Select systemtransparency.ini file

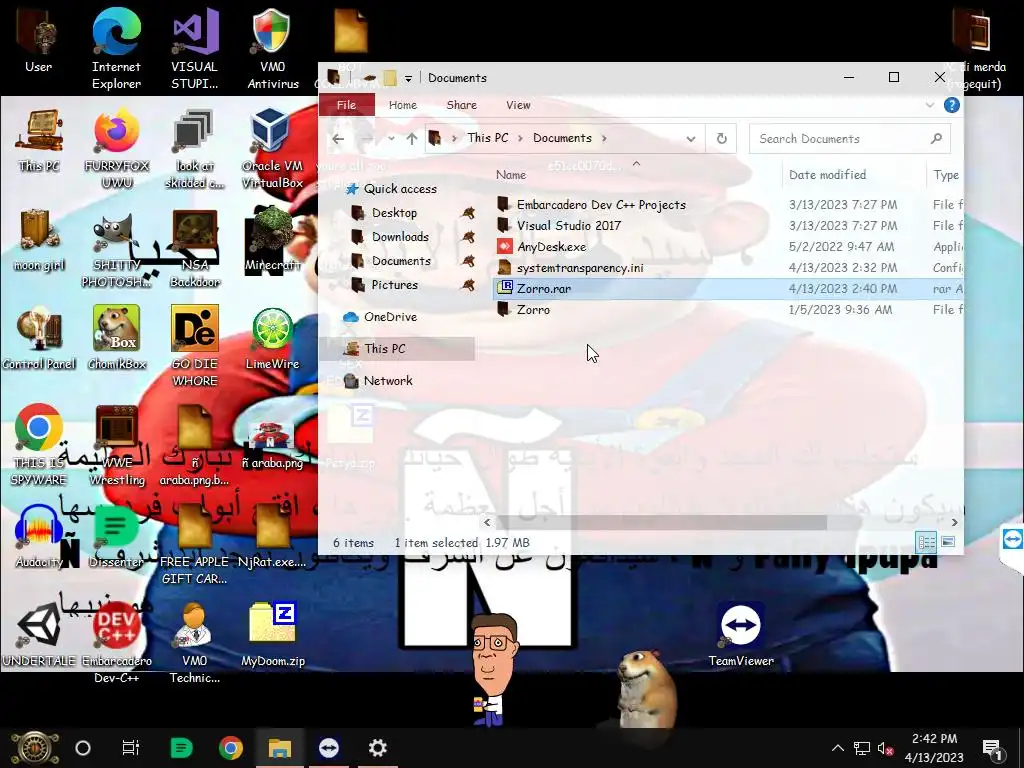coord(580,268)
